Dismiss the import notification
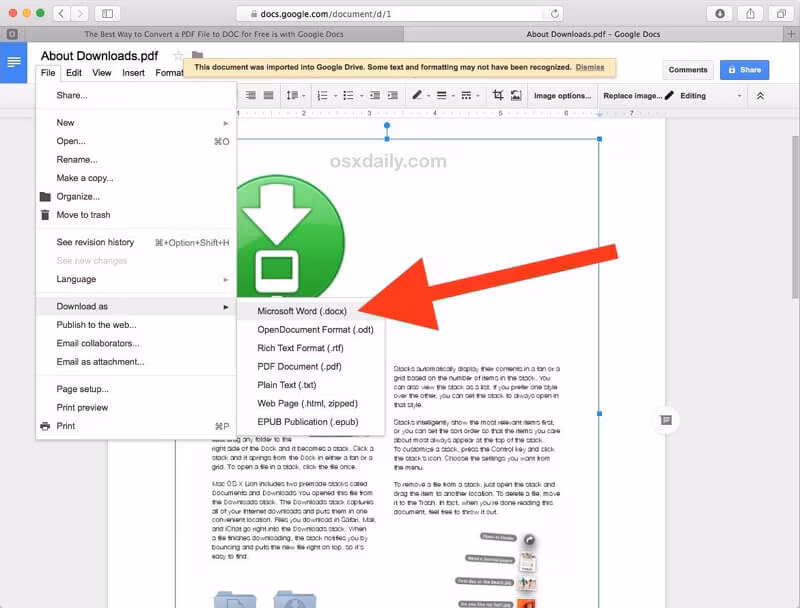Screen dimensions: 800x608 [x=590, y=67]
